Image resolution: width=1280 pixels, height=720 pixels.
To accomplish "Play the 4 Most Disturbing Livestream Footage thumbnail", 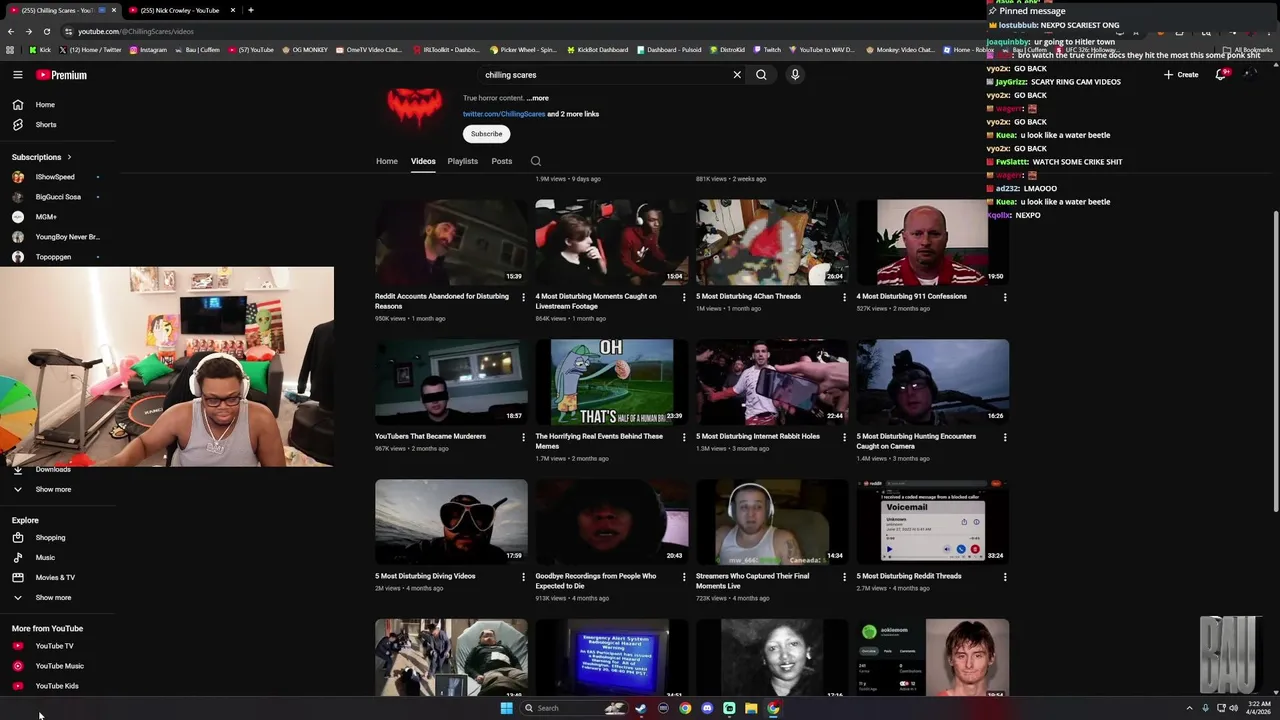I will pyautogui.click(x=611, y=242).
